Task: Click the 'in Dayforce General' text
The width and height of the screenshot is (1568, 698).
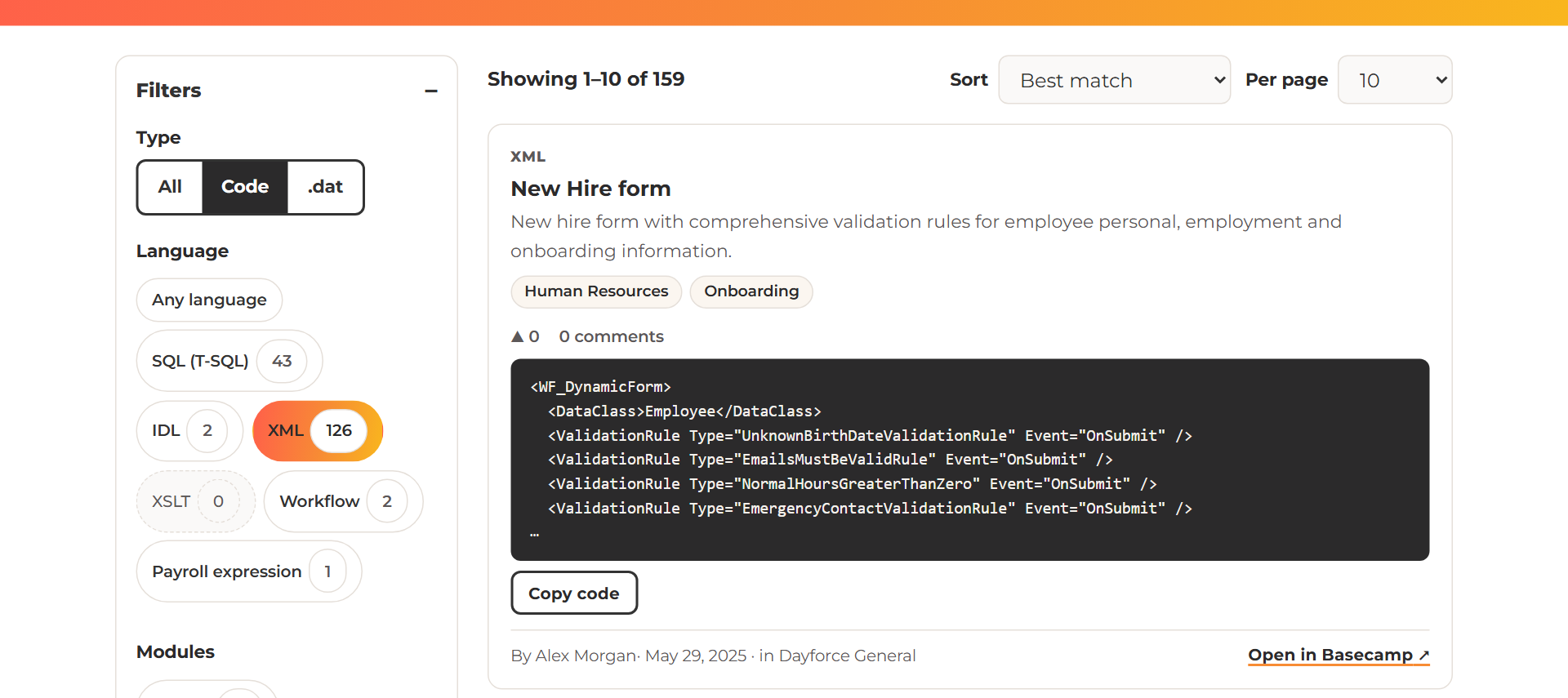Action: pyautogui.click(x=837, y=656)
